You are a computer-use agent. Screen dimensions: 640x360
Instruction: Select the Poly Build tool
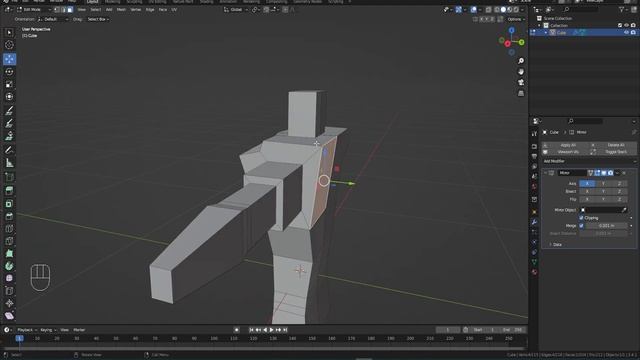coord(9,253)
